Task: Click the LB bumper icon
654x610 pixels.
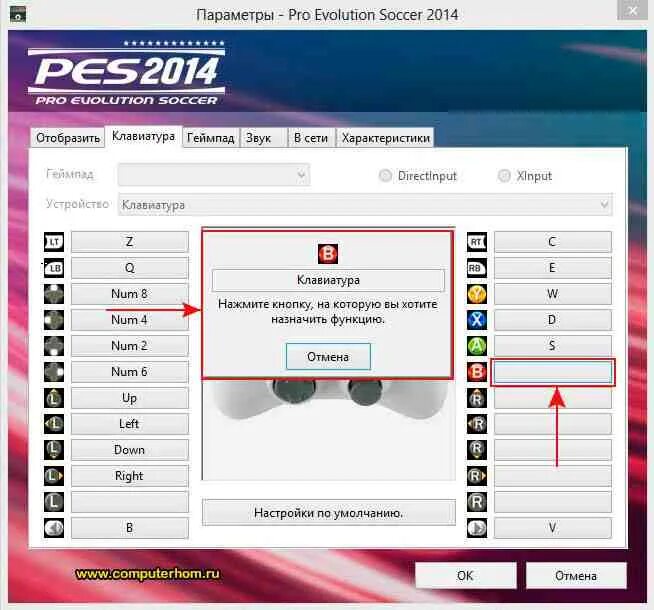Action: point(54,268)
